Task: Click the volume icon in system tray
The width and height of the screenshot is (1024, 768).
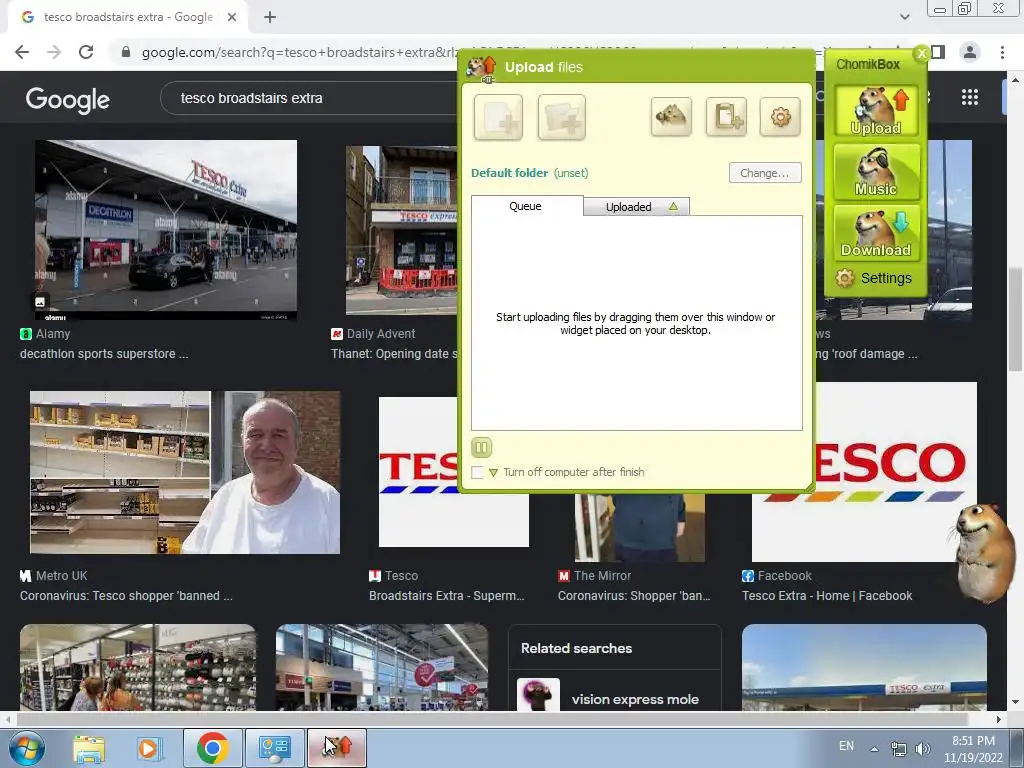Action: (923, 749)
